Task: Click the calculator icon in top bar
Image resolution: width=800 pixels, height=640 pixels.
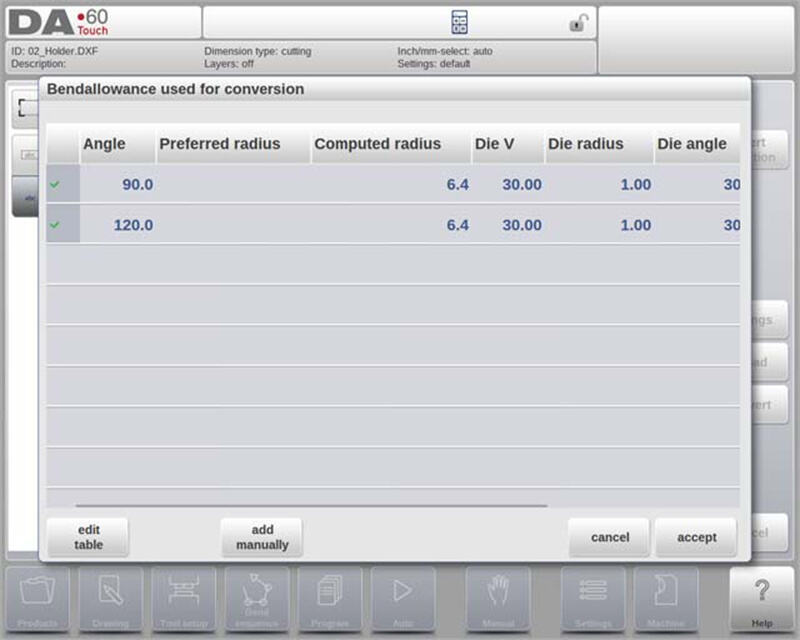Action: 460,22
